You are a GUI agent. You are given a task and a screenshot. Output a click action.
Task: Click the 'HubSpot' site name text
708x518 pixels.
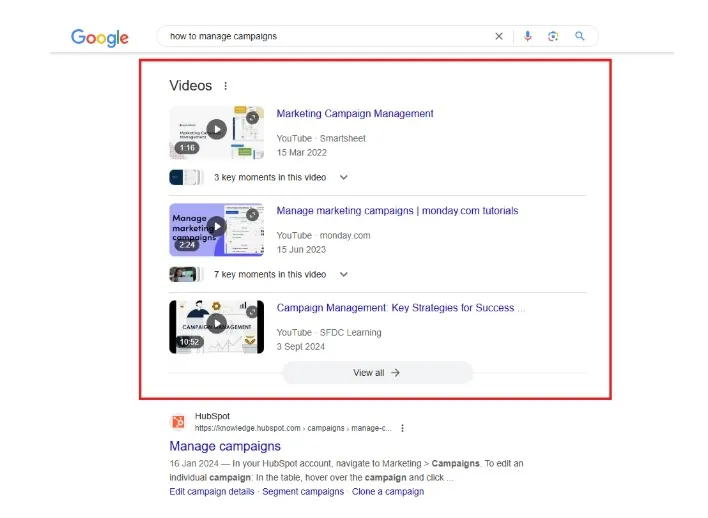(212, 416)
